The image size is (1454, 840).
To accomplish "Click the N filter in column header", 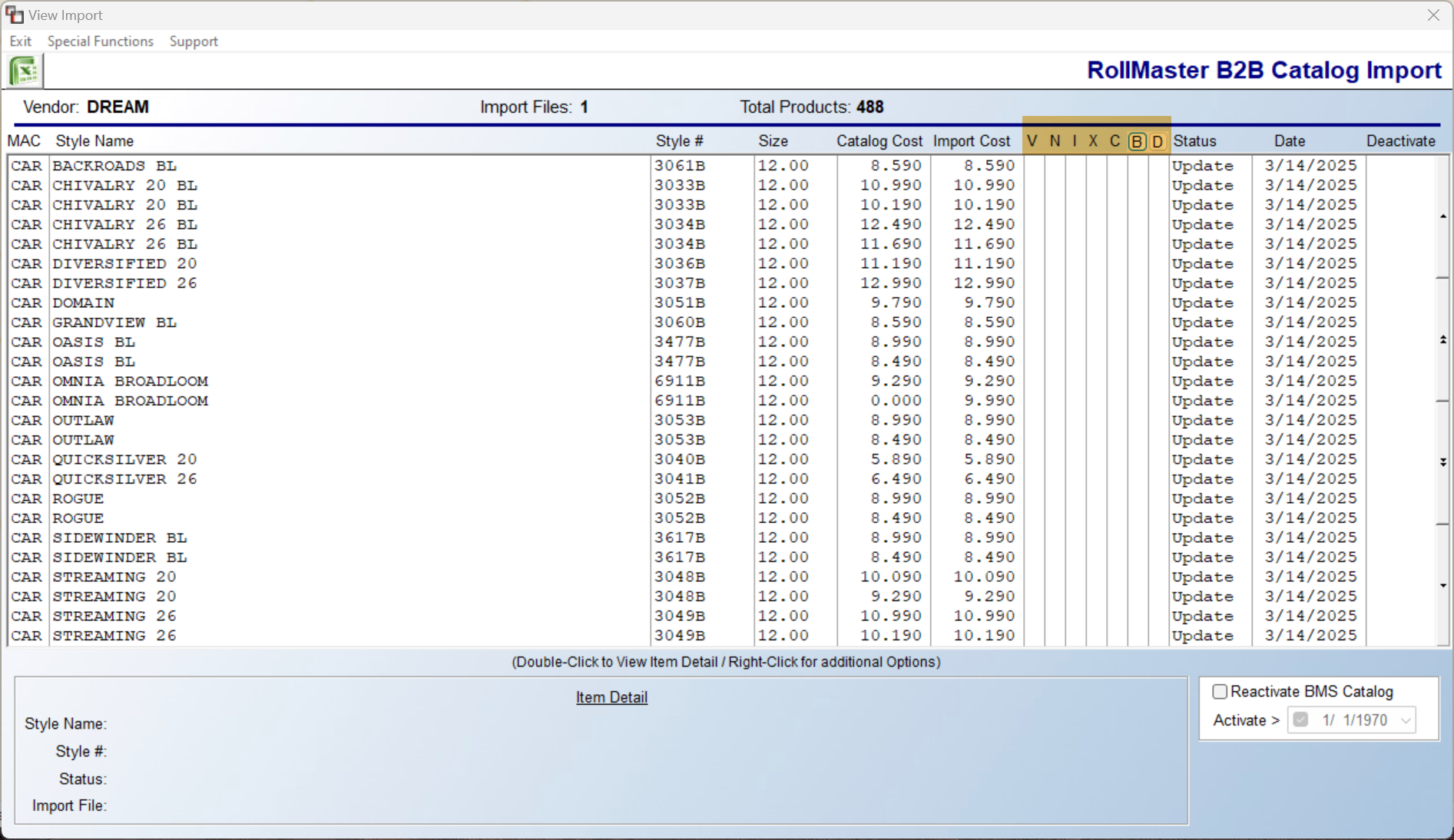I will [x=1055, y=141].
